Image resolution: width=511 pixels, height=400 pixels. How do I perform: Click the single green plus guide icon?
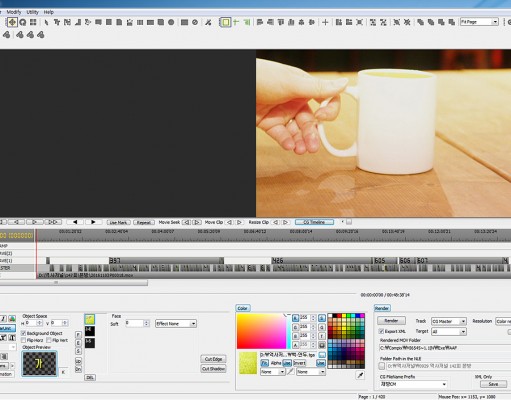tap(236, 22)
